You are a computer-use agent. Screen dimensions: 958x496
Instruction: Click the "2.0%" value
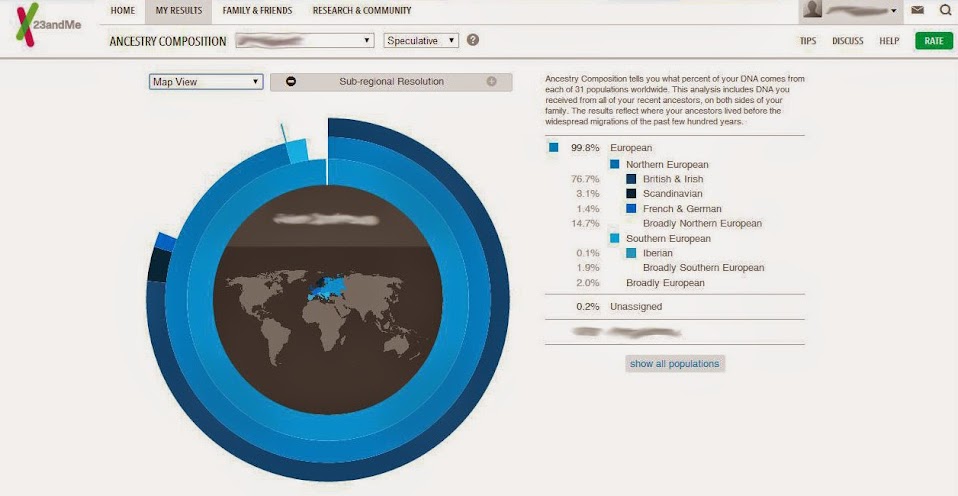tap(587, 283)
